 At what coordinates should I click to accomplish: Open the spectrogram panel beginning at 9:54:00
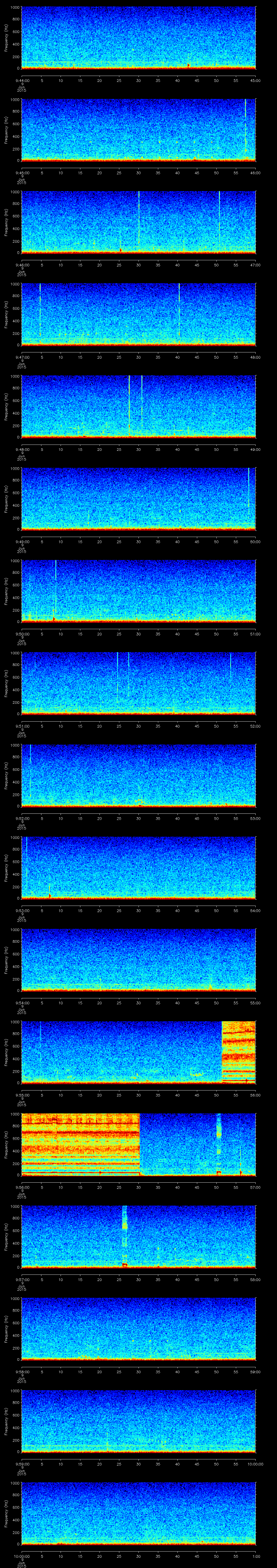[138, 960]
